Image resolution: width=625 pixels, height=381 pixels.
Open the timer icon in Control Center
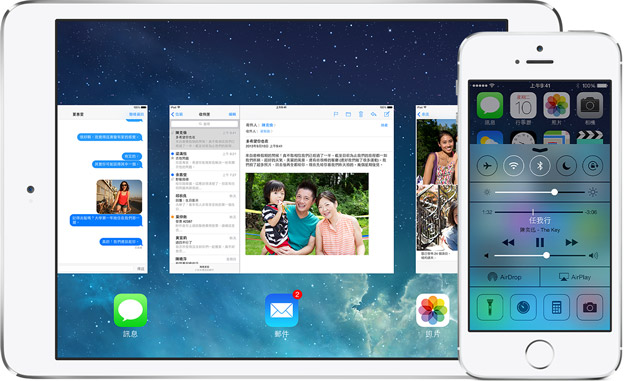pyautogui.click(x=523, y=307)
